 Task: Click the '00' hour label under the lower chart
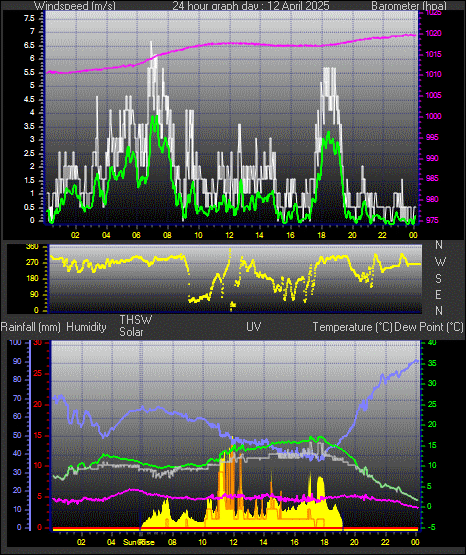pos(415,542)
